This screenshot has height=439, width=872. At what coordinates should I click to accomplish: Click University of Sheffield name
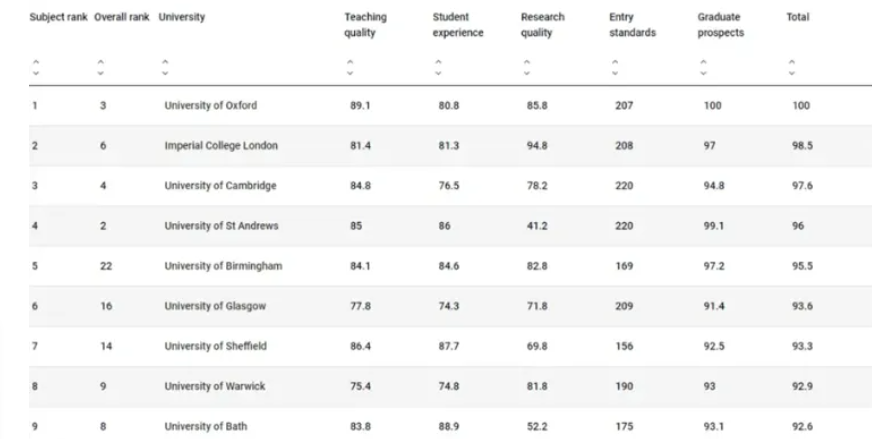pyautogui.click(x=216, y=346)
